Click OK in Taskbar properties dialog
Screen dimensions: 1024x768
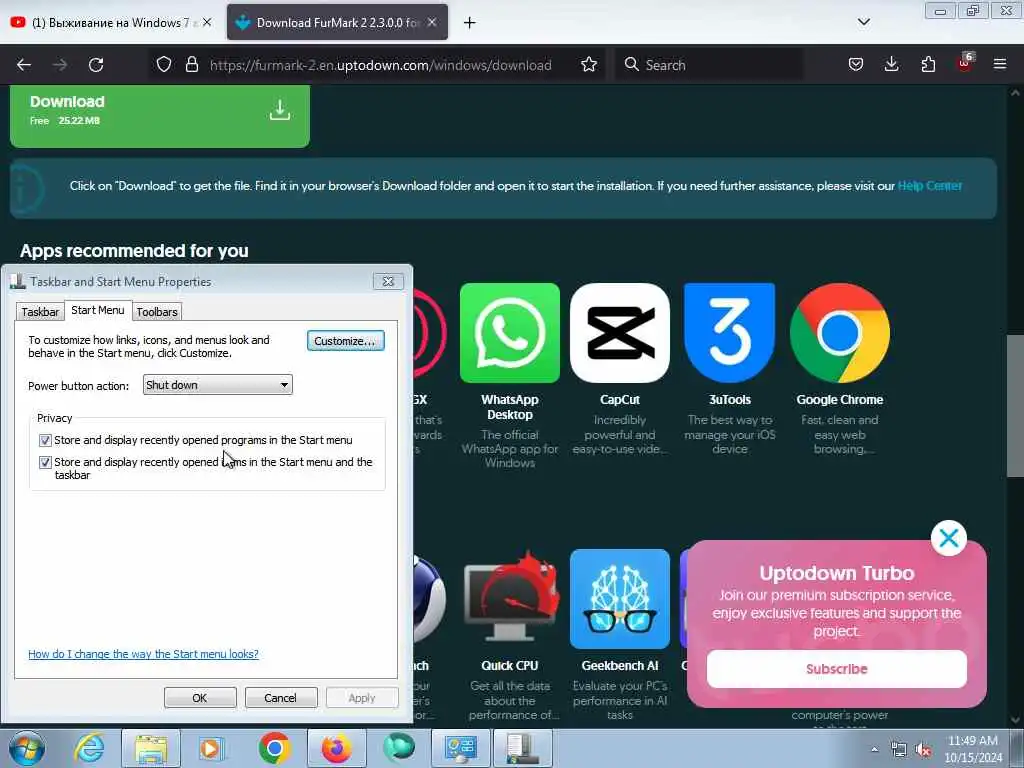click(200, 697)
